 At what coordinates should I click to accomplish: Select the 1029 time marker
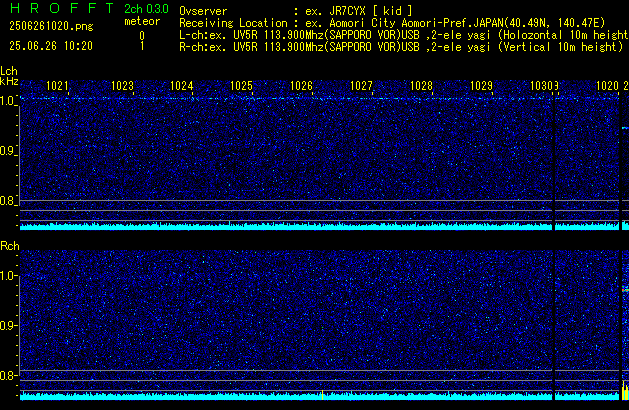tap(481, 86)
